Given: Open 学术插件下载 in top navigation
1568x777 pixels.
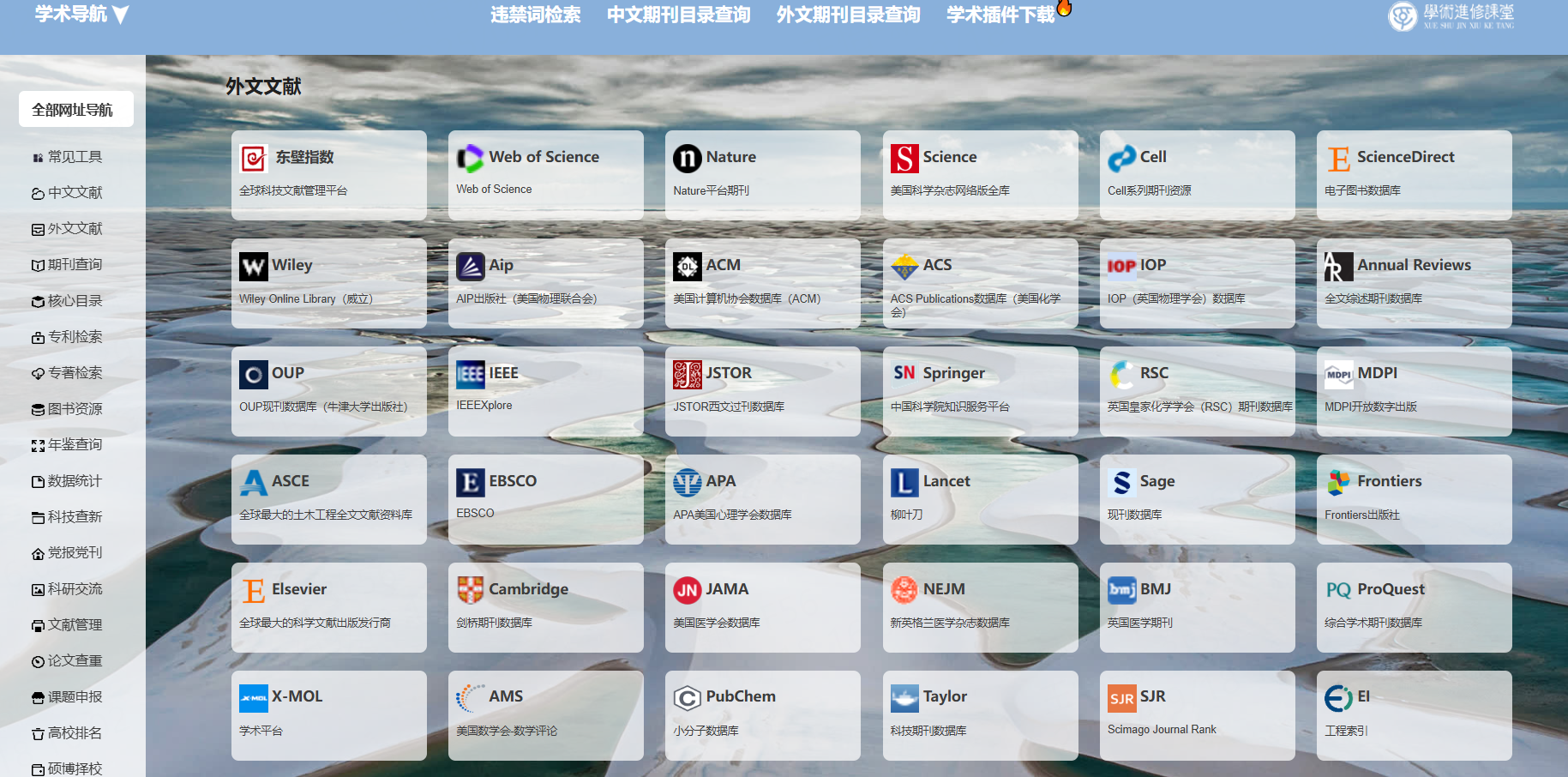Looking at the screenshot, I should pyautogui.click(x=1000, y=15).
